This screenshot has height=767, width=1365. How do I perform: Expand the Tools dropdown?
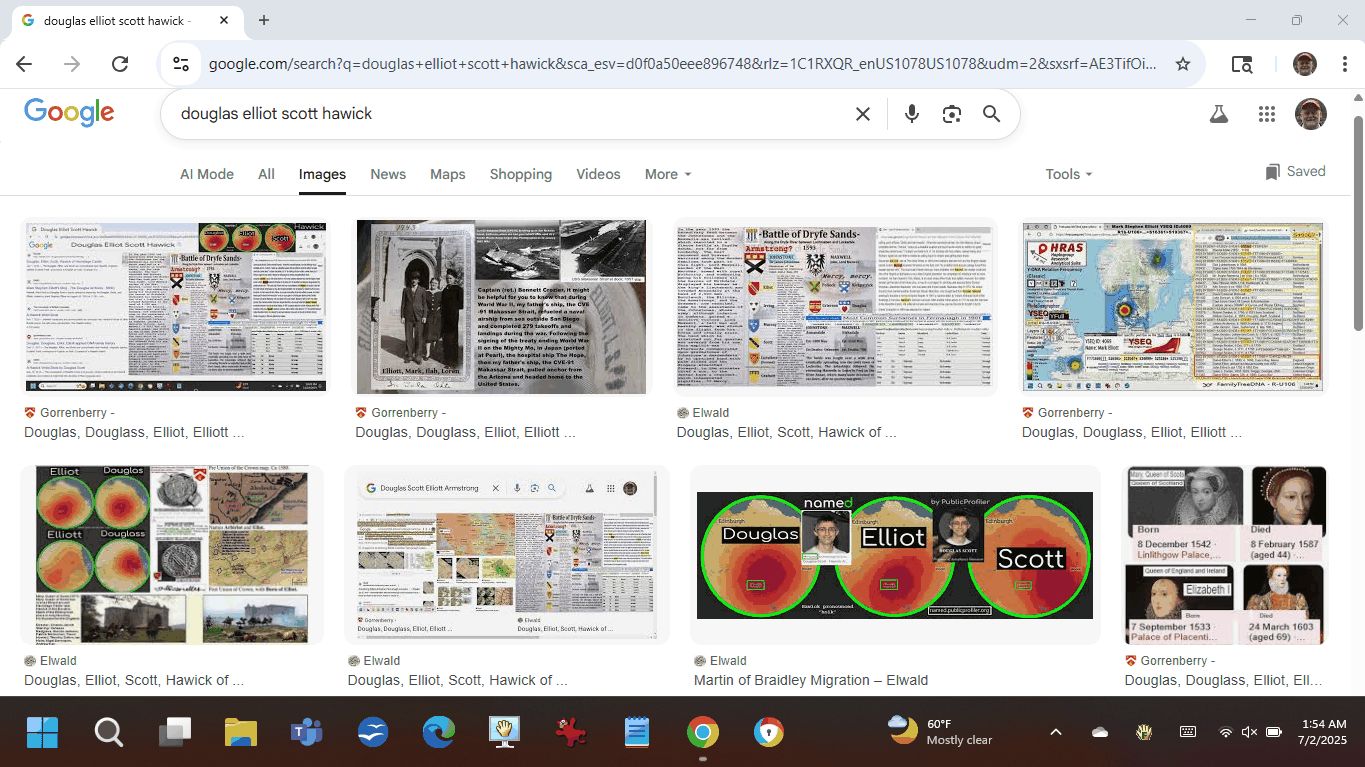(x=1068, y=174)
